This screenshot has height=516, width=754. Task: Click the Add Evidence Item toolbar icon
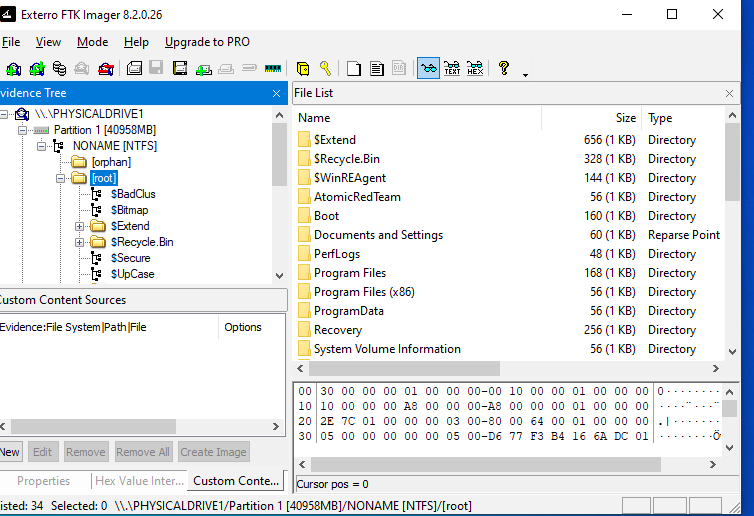tap(13, 69)
